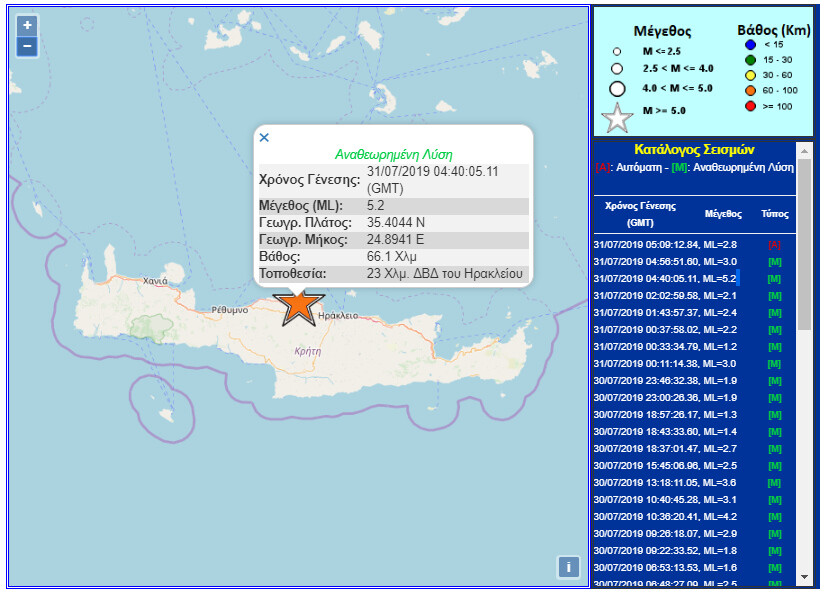Click scrollbar up arrow in earthquake catalog
This screenshot has height=596, width=827.
[x=804, y=151]
